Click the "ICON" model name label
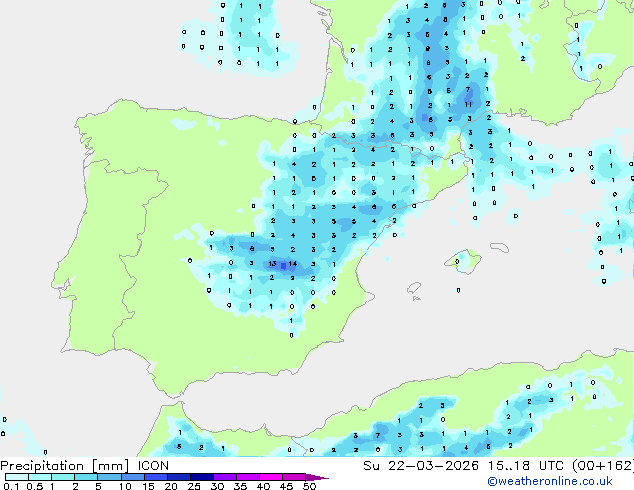 153,466
